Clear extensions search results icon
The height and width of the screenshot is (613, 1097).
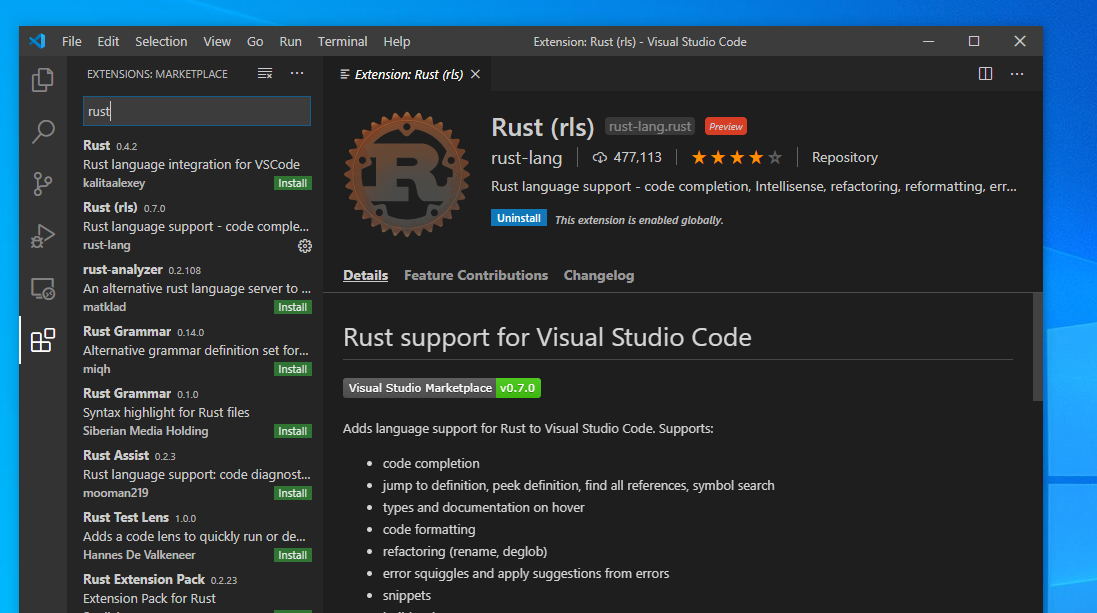coord(264,73)
